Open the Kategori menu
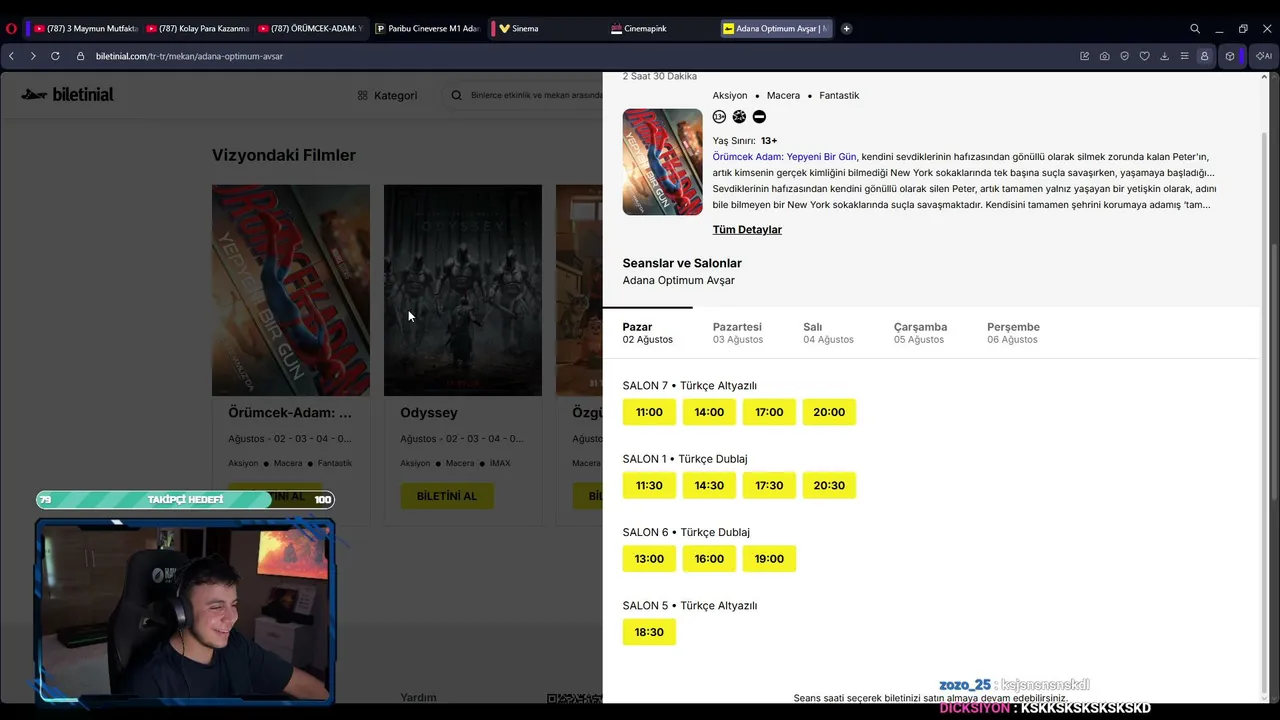Viewport: 1280px width, 720px height. click(388, 96)
